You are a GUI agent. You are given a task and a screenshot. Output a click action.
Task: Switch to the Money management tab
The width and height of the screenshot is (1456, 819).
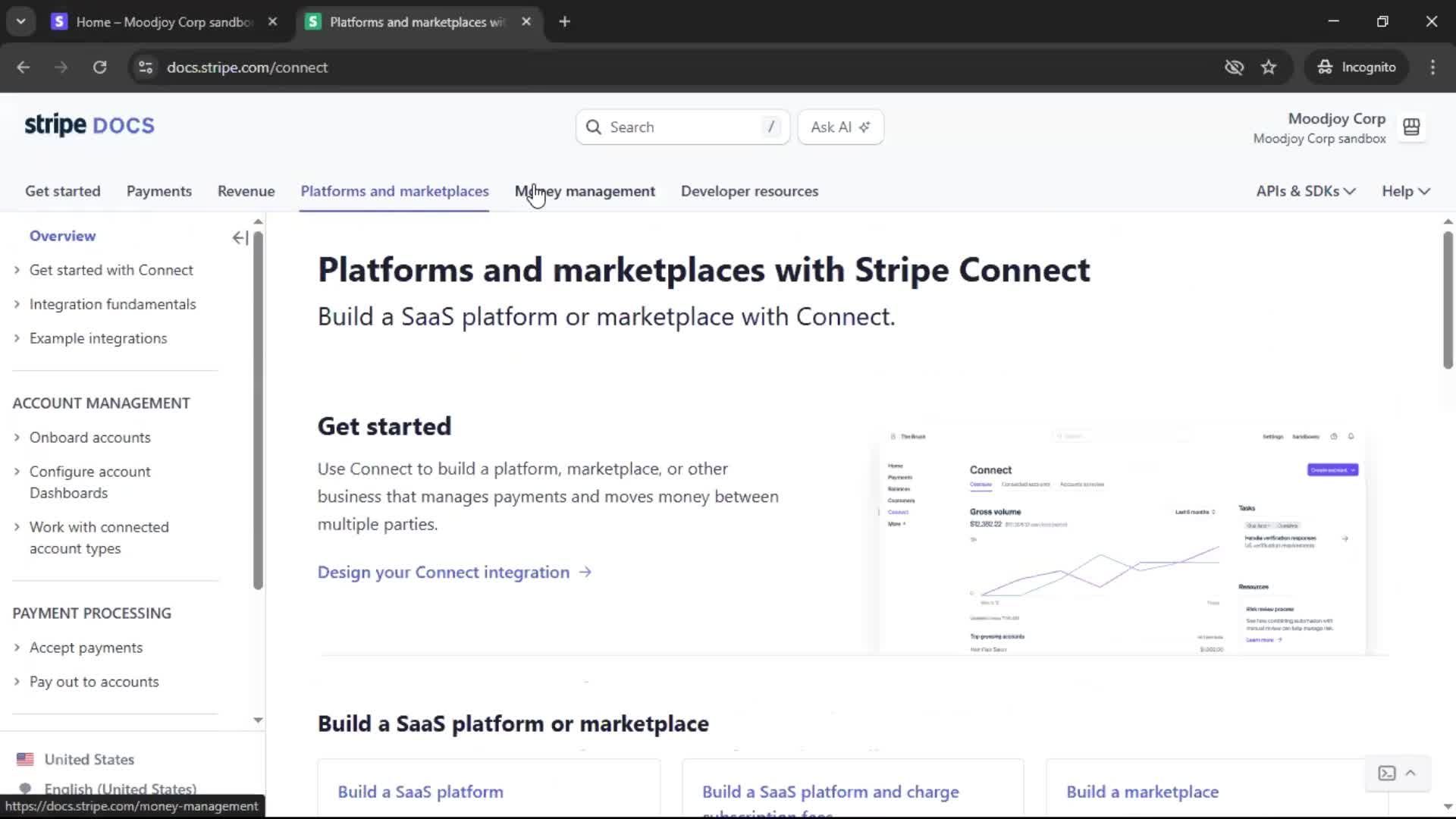point(585,191)
